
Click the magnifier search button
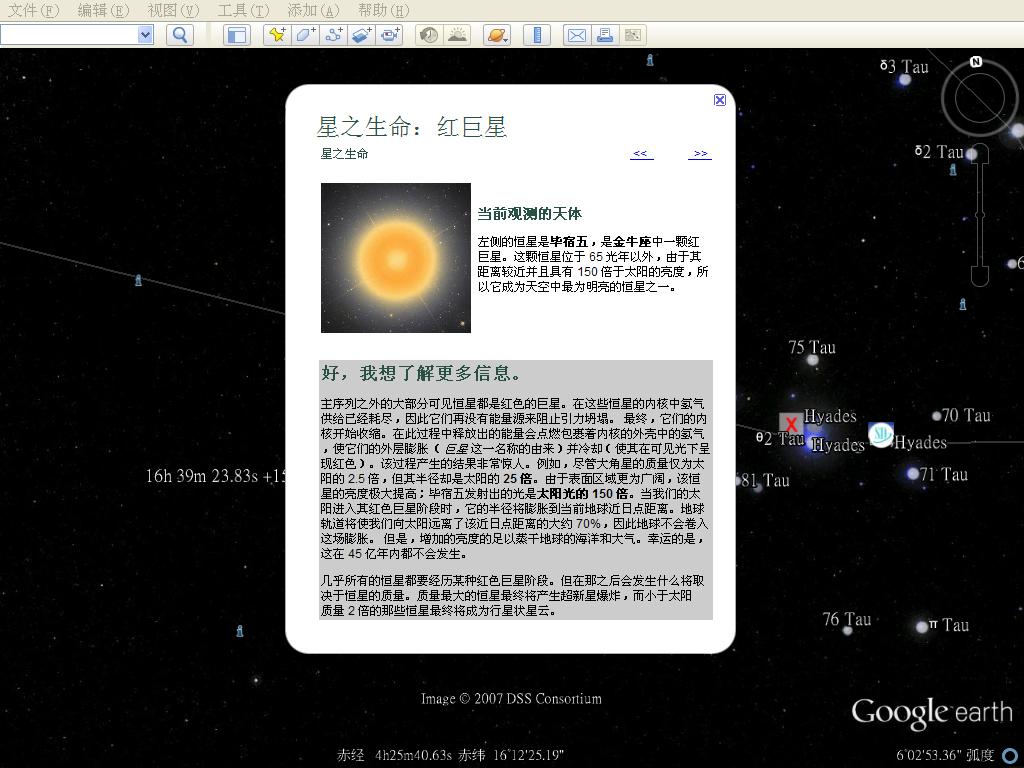point(180,35)
